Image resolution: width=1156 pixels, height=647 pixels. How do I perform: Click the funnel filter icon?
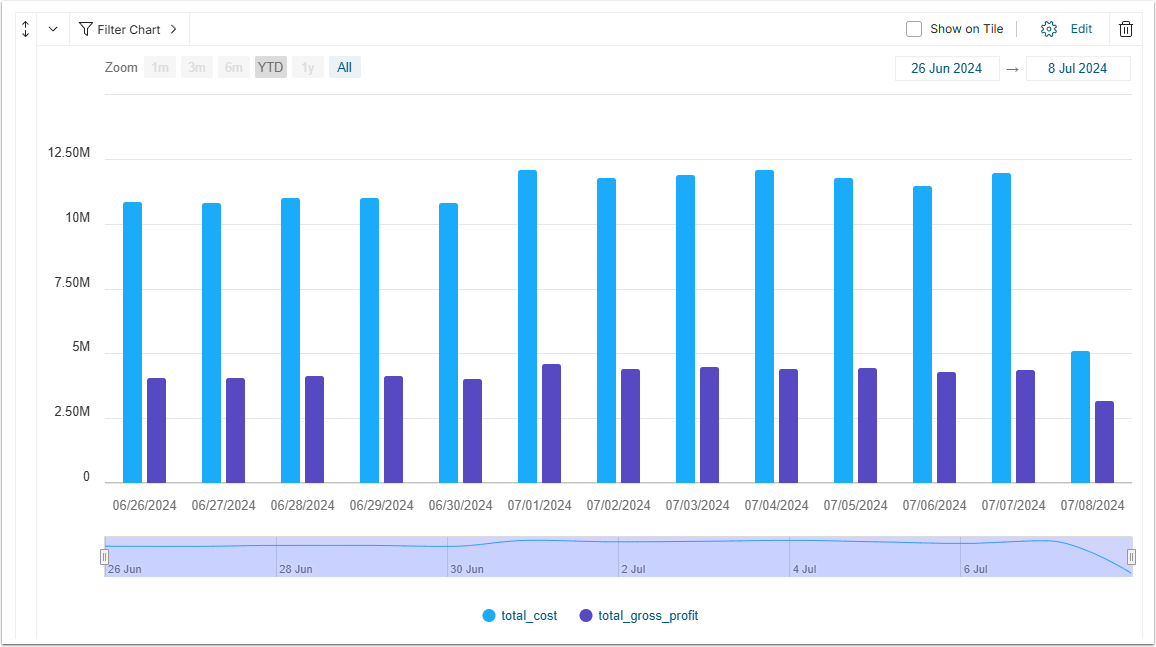point(85,29)
